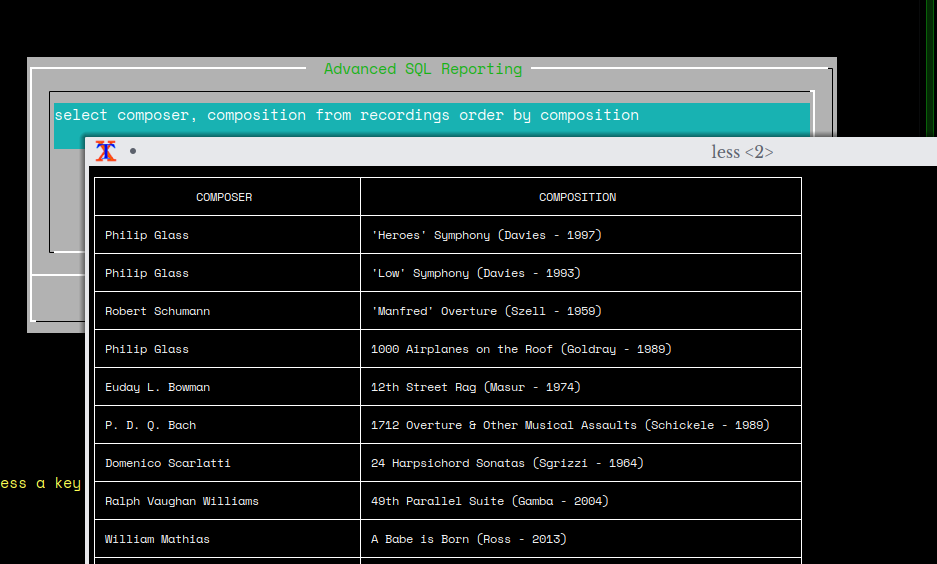Select the 24 Harpsichord Sonatas entry

tap(507, 463)
